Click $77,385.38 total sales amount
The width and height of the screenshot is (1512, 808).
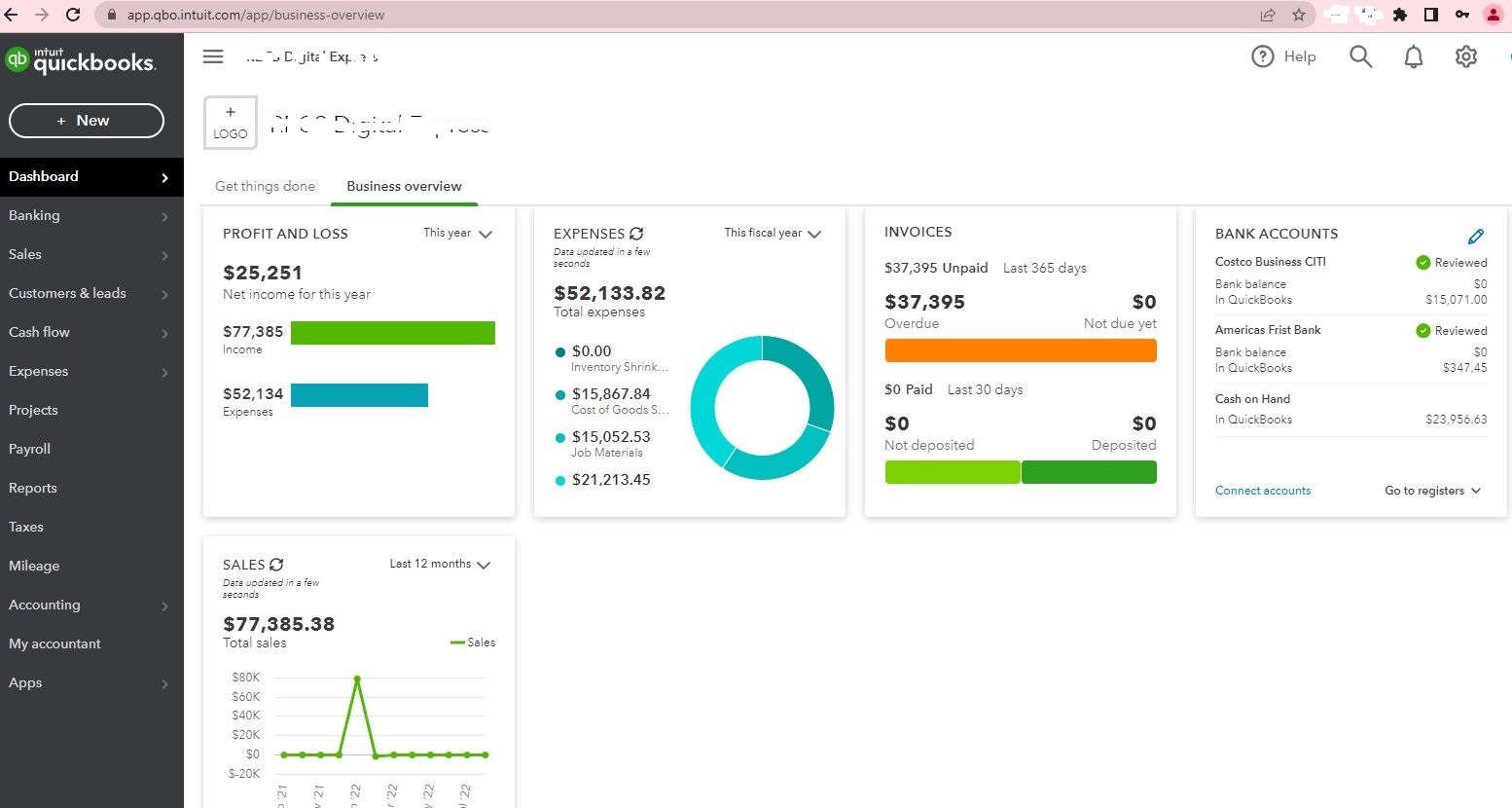point(279,624)
